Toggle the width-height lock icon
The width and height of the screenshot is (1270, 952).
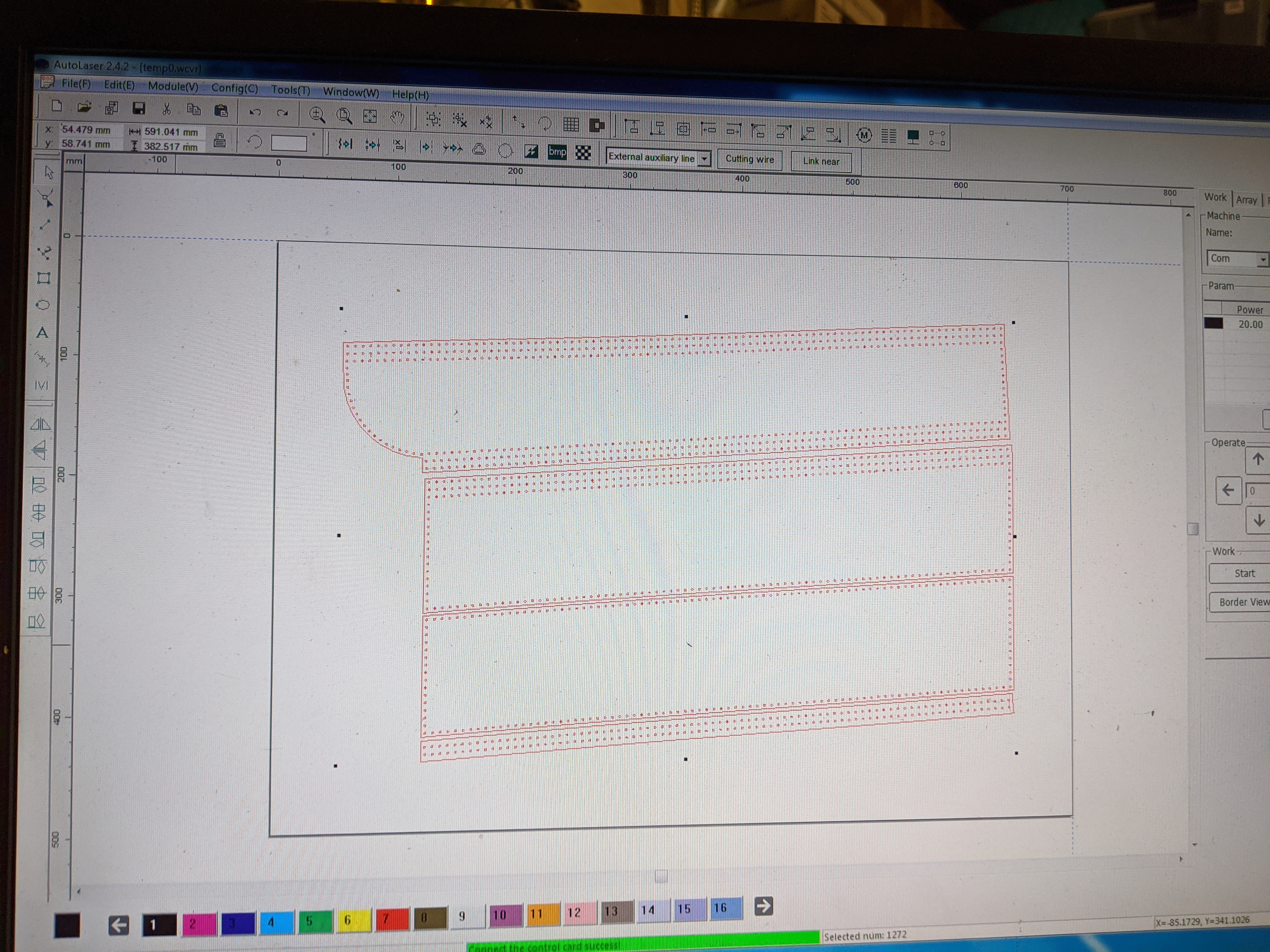219,140
